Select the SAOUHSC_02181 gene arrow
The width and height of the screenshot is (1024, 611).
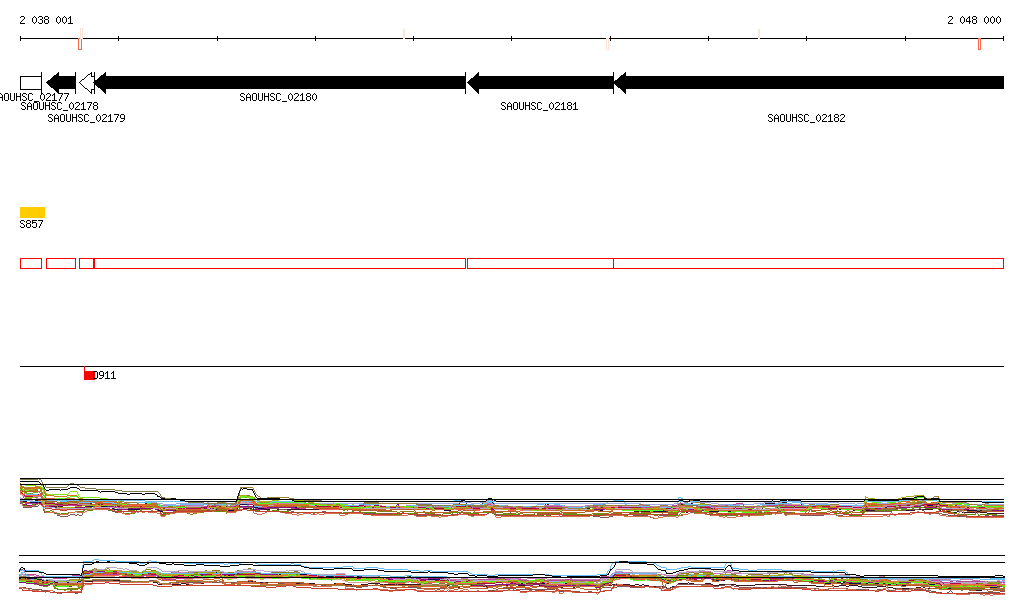pos(541,83)
